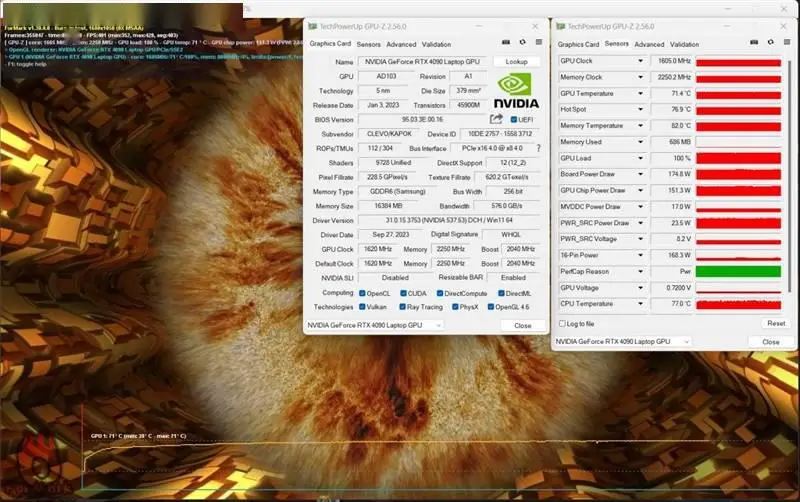
Task: Take a screenshot in the left GPU-Z window
Action: tap(506, 42)
